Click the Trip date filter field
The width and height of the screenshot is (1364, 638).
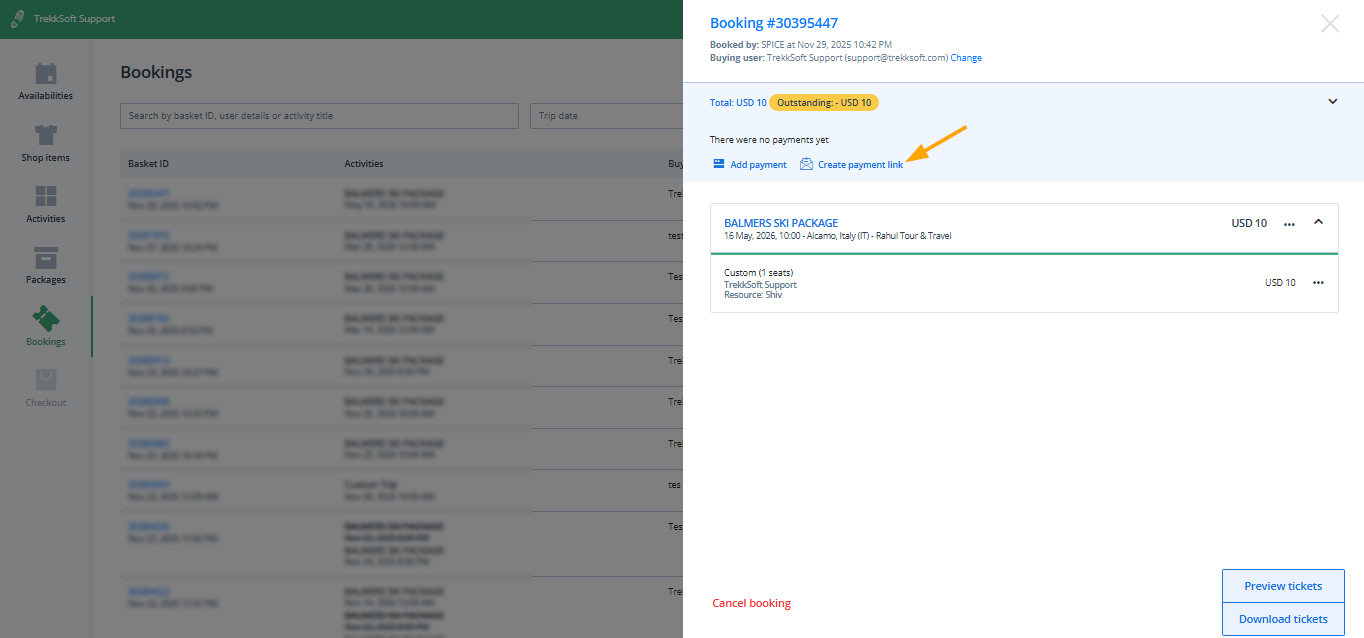click(x=606, y=116)
